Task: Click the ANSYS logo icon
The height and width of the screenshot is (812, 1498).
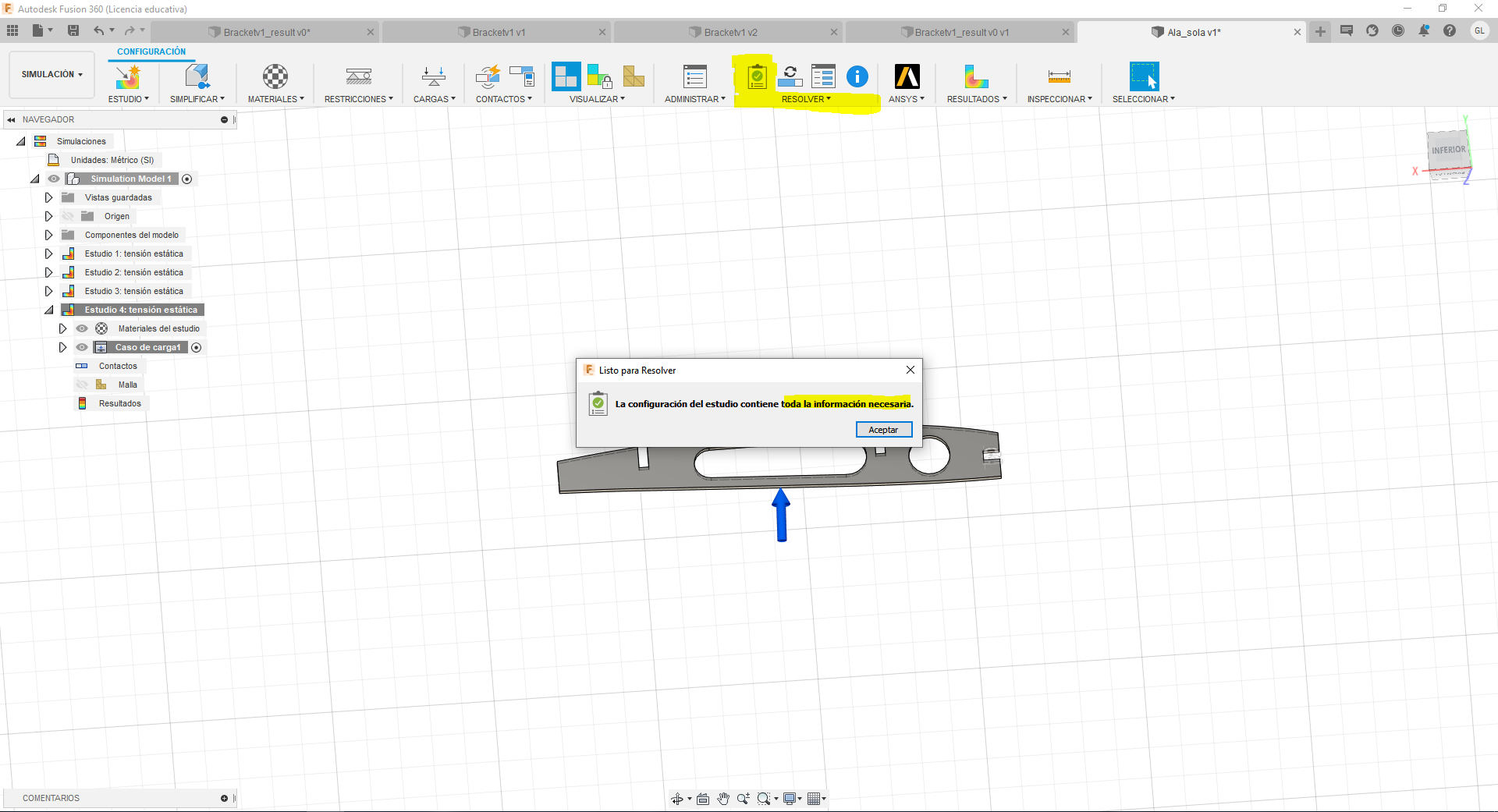Action: [907, 76]
